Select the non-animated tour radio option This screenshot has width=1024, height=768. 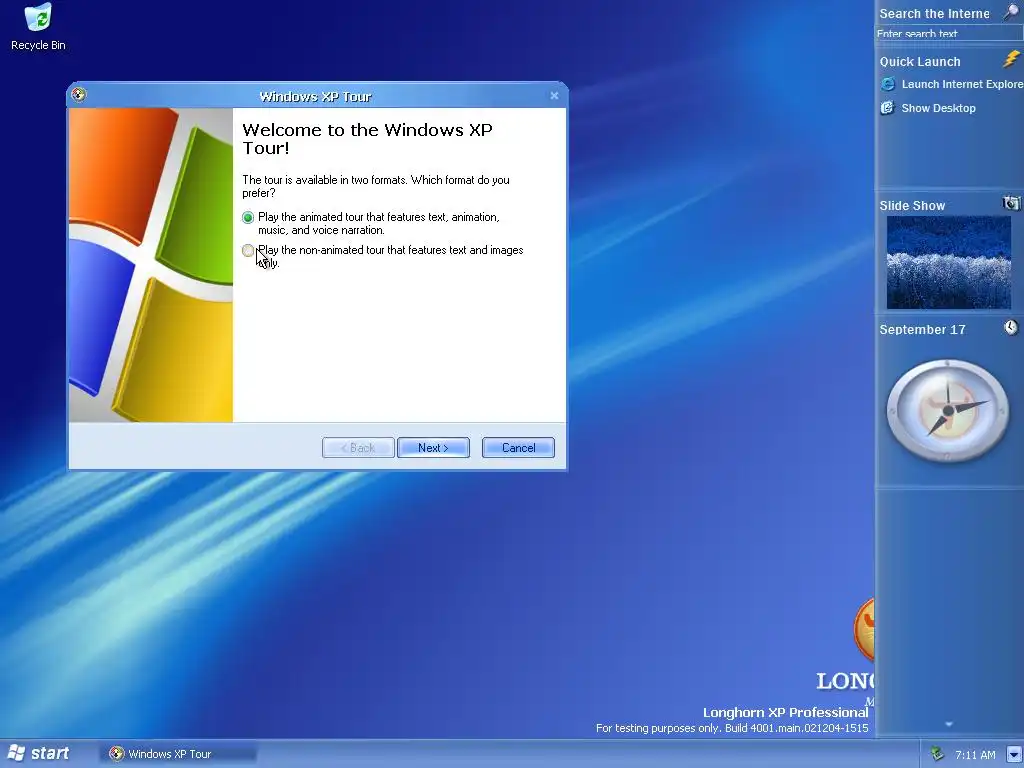point(248,250)
